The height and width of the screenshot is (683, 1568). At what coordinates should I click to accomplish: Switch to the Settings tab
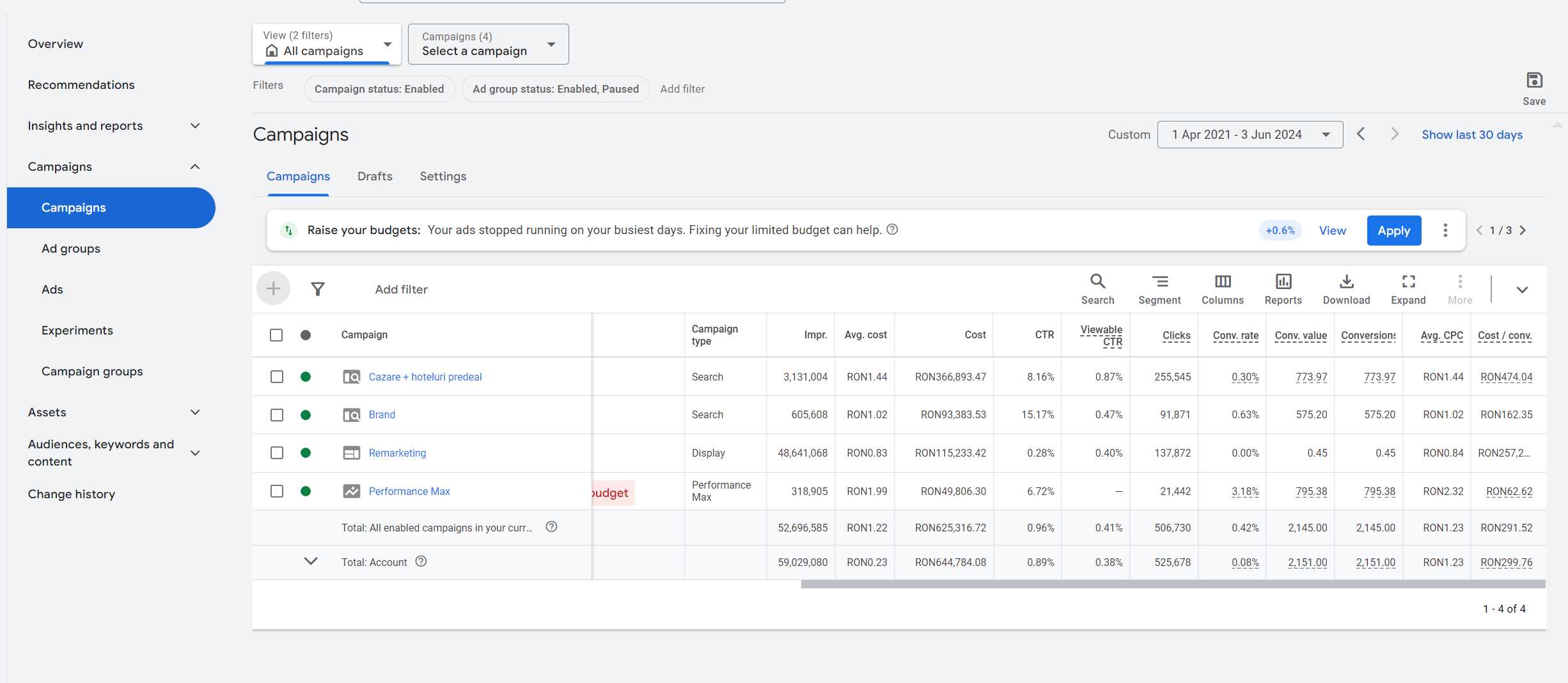(x=443, y=177)
